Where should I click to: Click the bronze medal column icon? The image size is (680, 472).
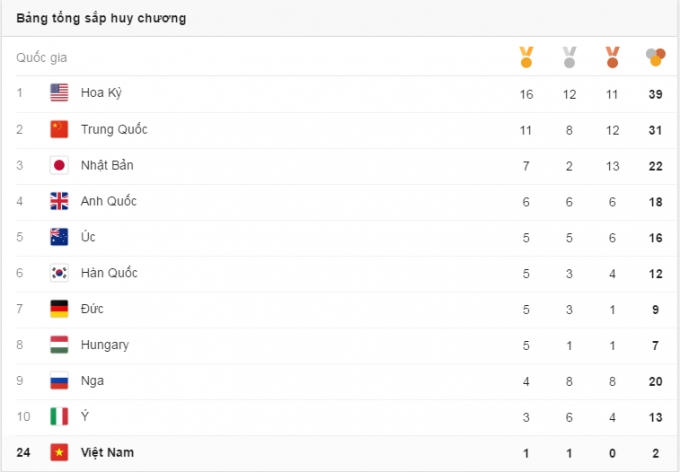pyautogui.click(x=612, y=58)
